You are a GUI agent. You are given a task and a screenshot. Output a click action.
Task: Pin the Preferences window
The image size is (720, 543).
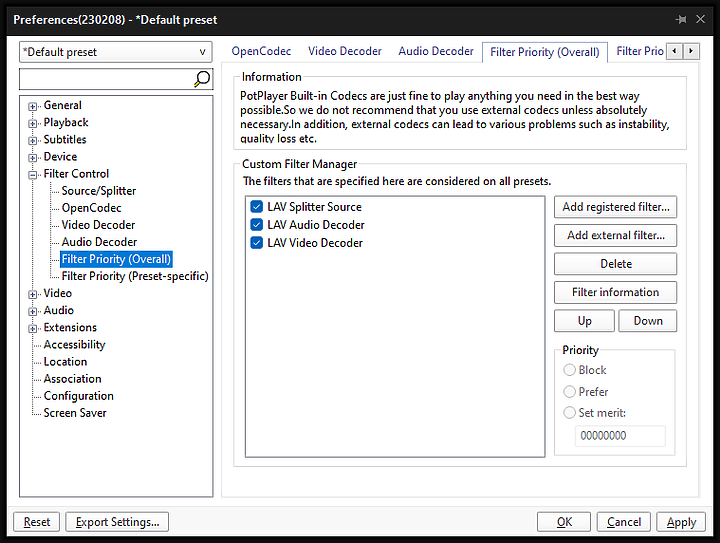pyautogui.click(x=681, y=19)
